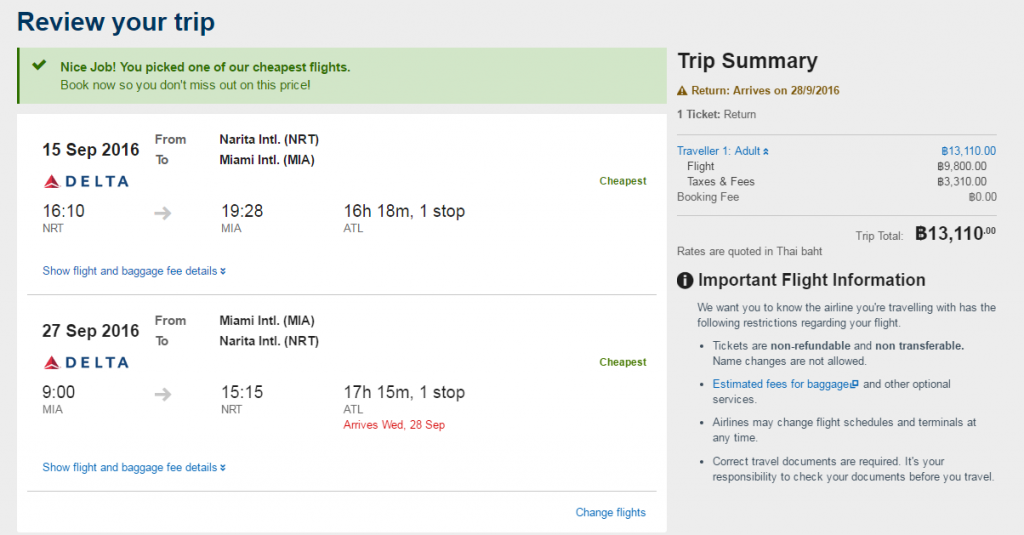This screenshot has width=1024, height=535.
Task: Click the Delta logo on outbound flight
Action: tap(86, 182)
